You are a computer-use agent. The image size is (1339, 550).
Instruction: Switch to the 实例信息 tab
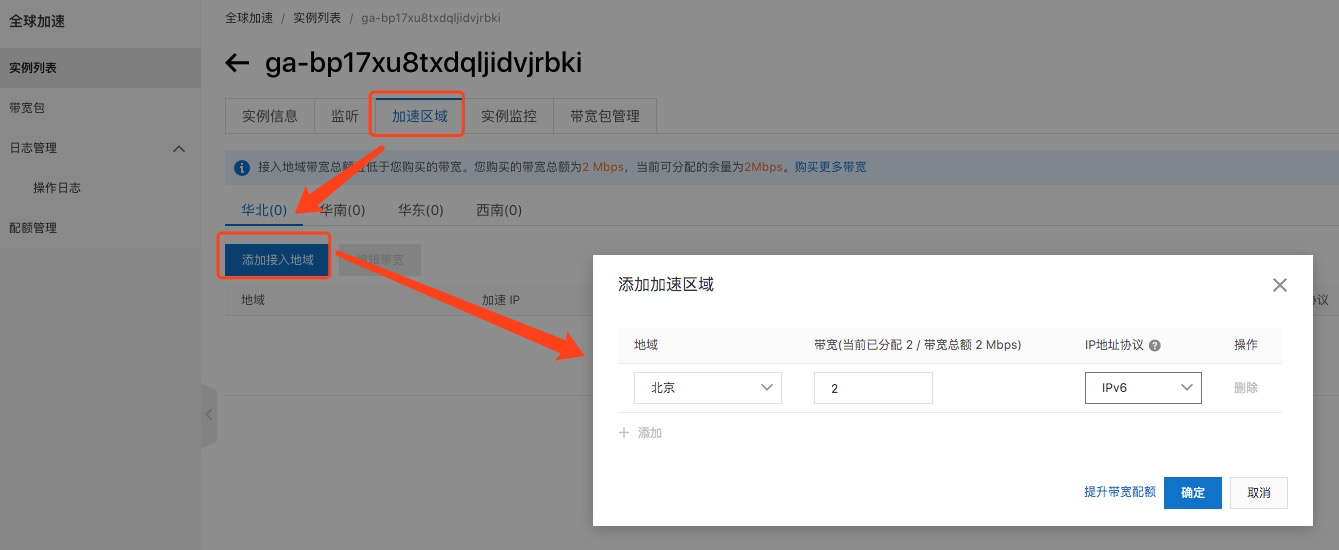pos(270,116)
